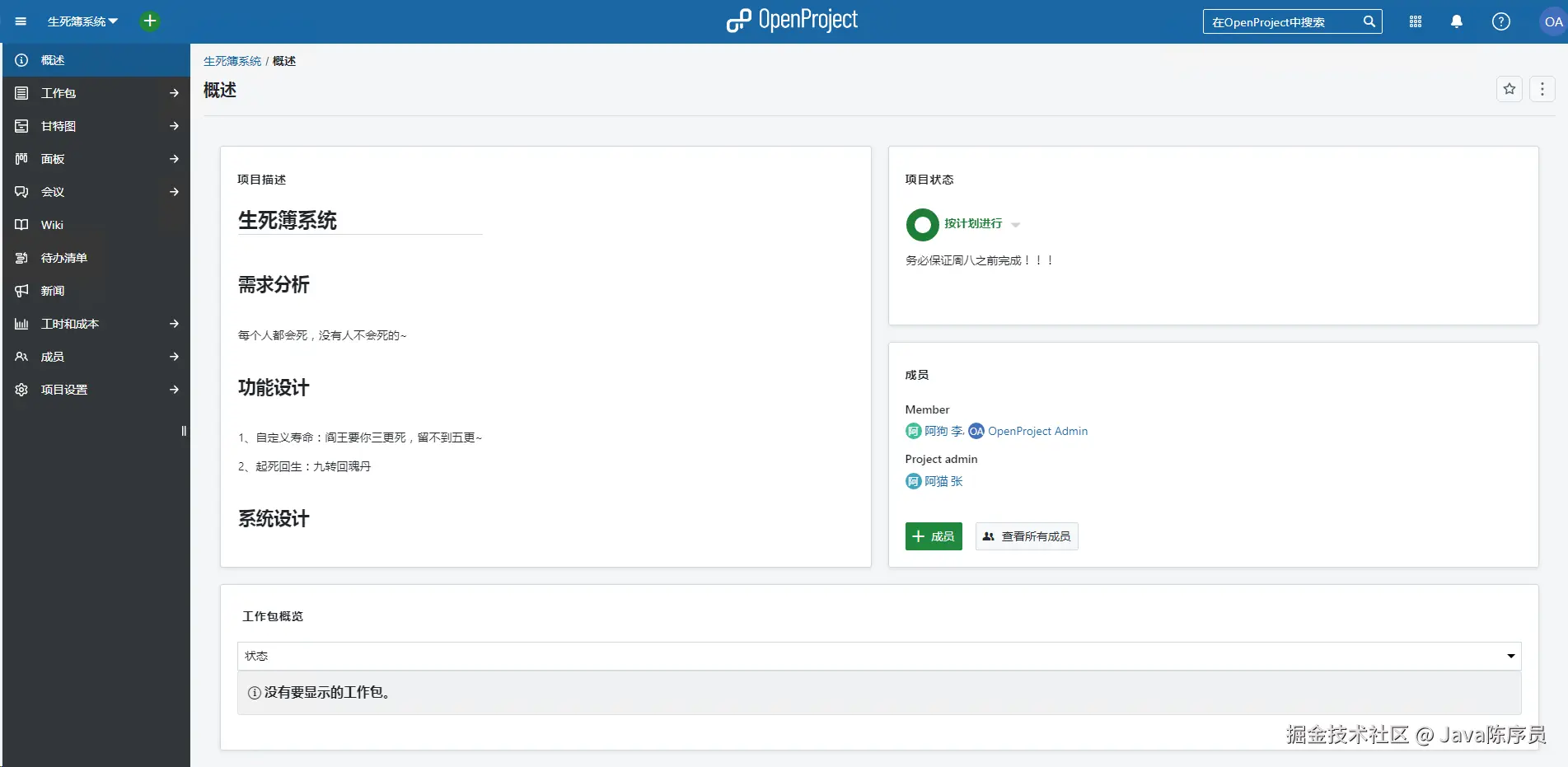Click the 项目状态 widget title
The width and height of the screenshot is (1568, 767).
point(929,180)
